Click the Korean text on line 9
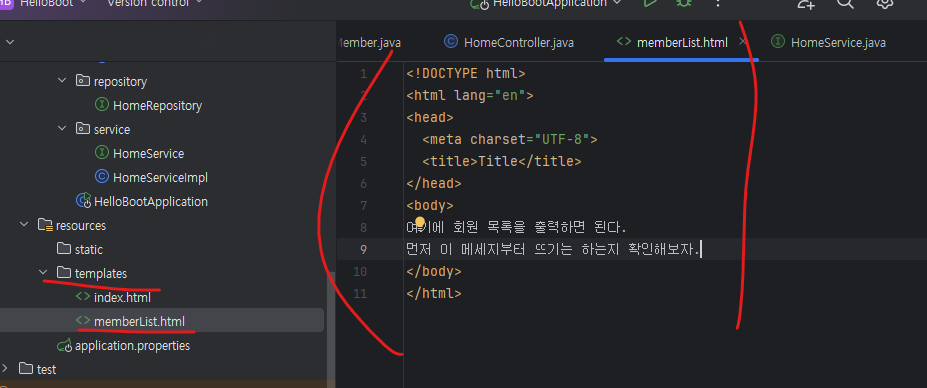The width and height of the screenshot is (927, 388). 553,250
